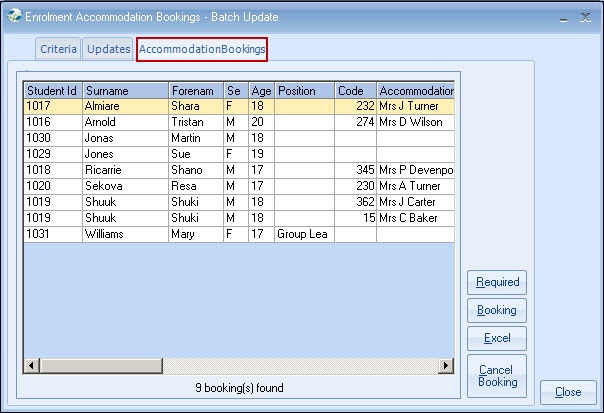Switch to the Criteria tab

click(x=58, y=49)
